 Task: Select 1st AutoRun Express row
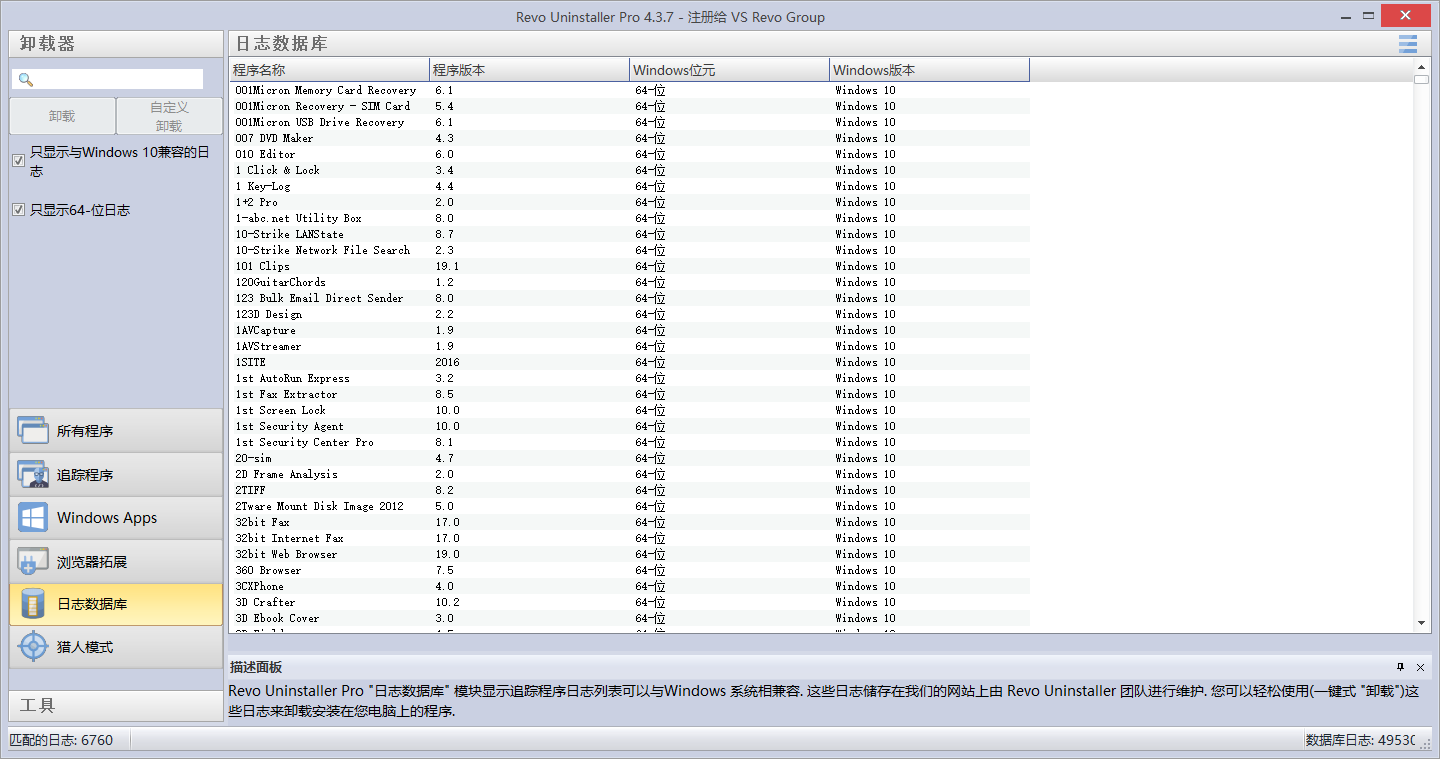pyautogui.click(x=630, y=378)
